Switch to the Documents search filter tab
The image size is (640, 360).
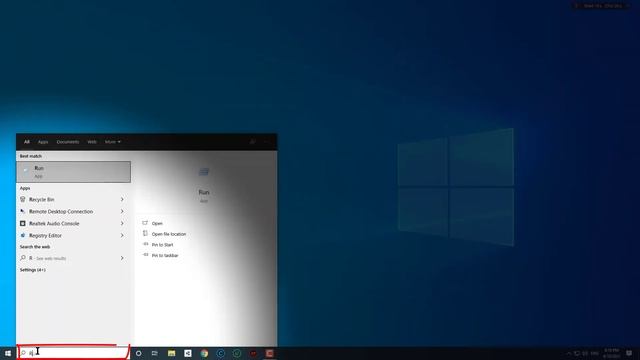68,142
